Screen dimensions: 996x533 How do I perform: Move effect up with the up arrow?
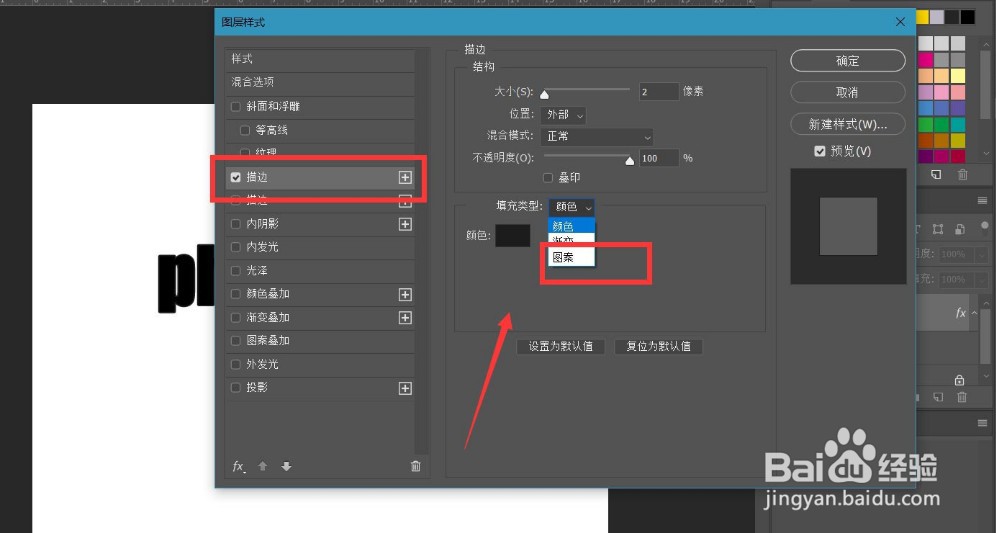click(x=262, y=466)
